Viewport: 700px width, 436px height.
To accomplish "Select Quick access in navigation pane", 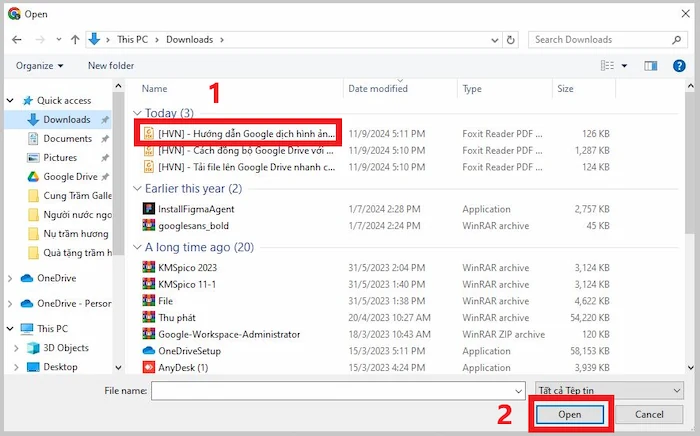I will (x=64, y=100).
